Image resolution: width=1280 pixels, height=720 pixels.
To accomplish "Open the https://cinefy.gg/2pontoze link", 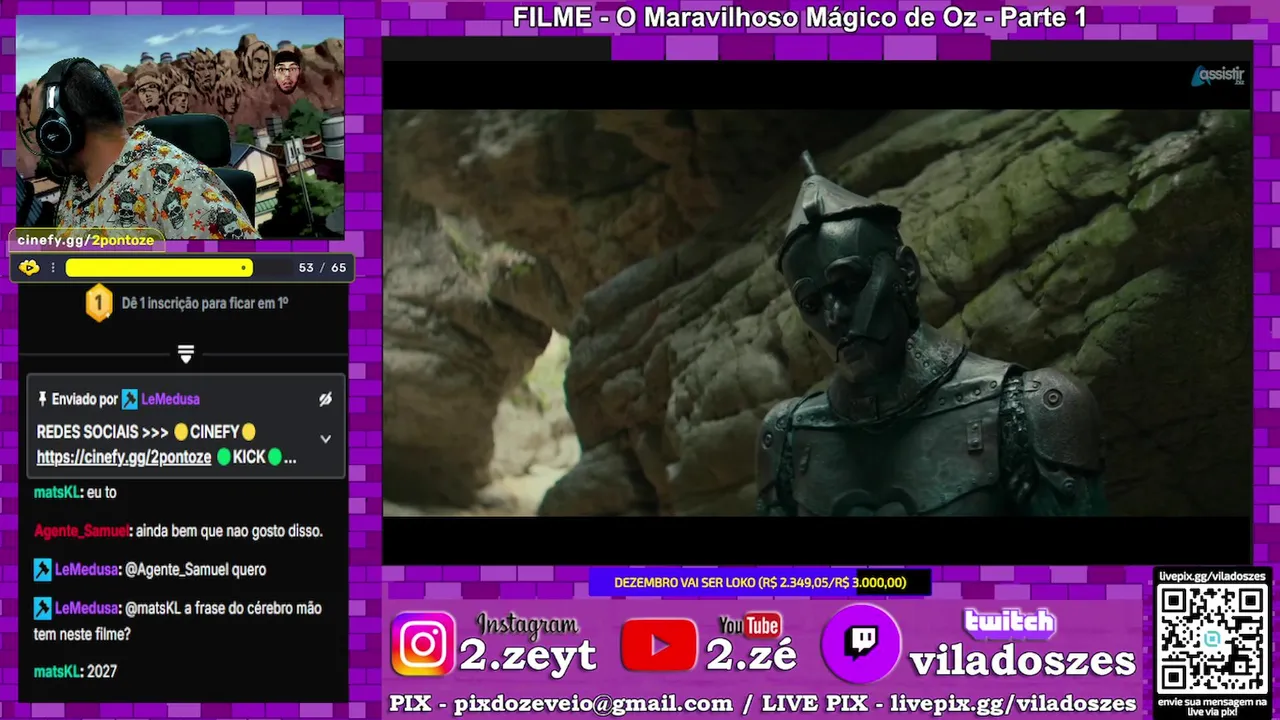I will 124,457.
